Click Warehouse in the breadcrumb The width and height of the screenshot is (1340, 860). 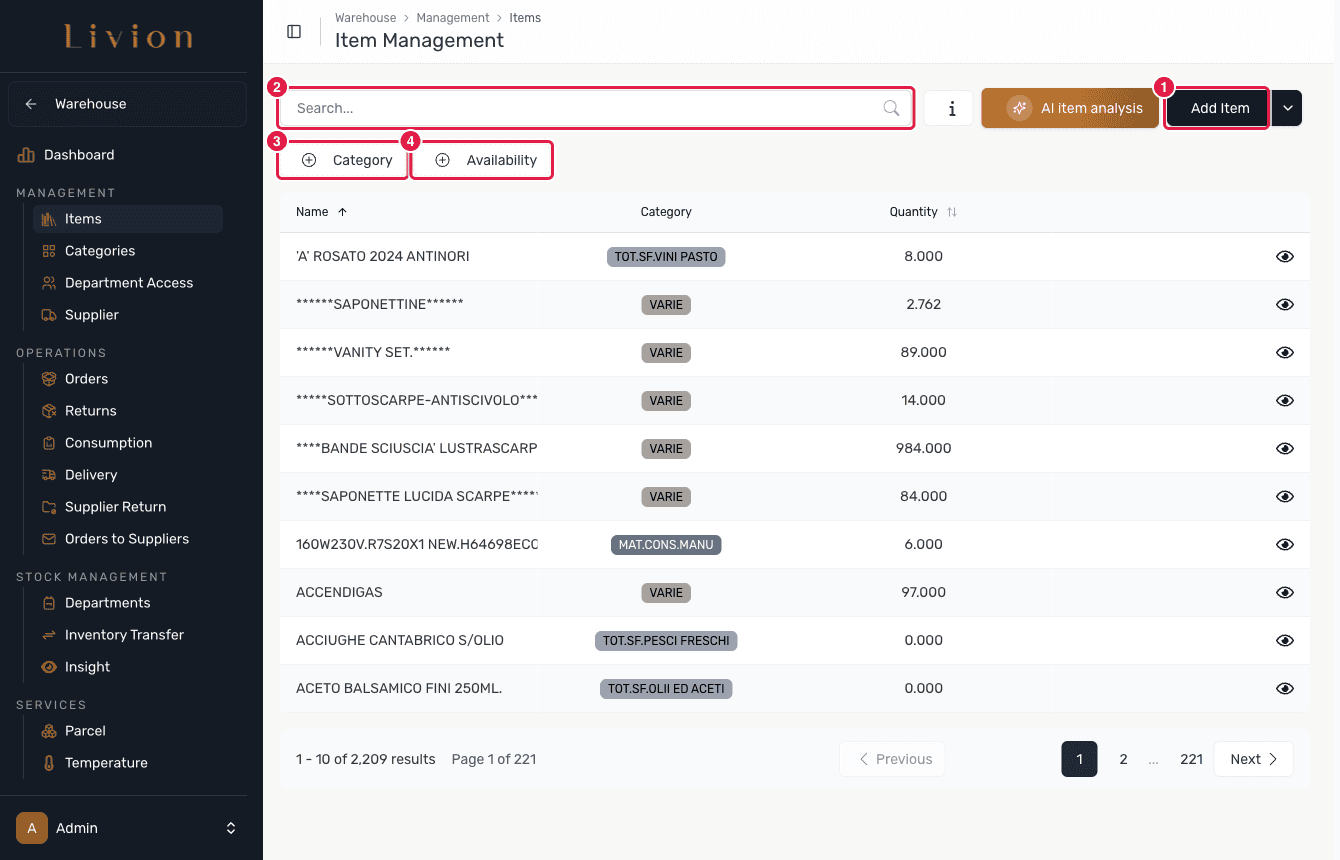[365, 18]
